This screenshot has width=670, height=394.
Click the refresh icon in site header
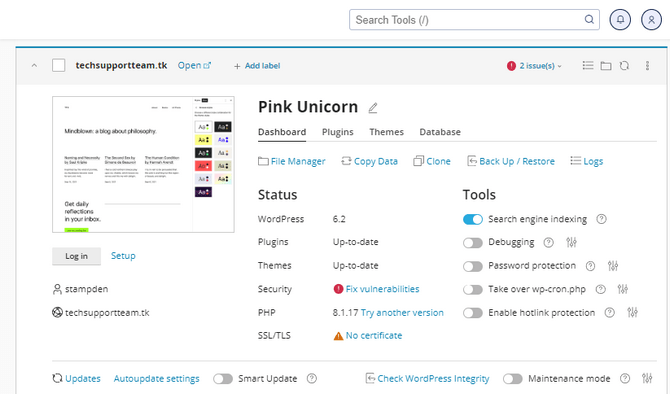point(624,65)
